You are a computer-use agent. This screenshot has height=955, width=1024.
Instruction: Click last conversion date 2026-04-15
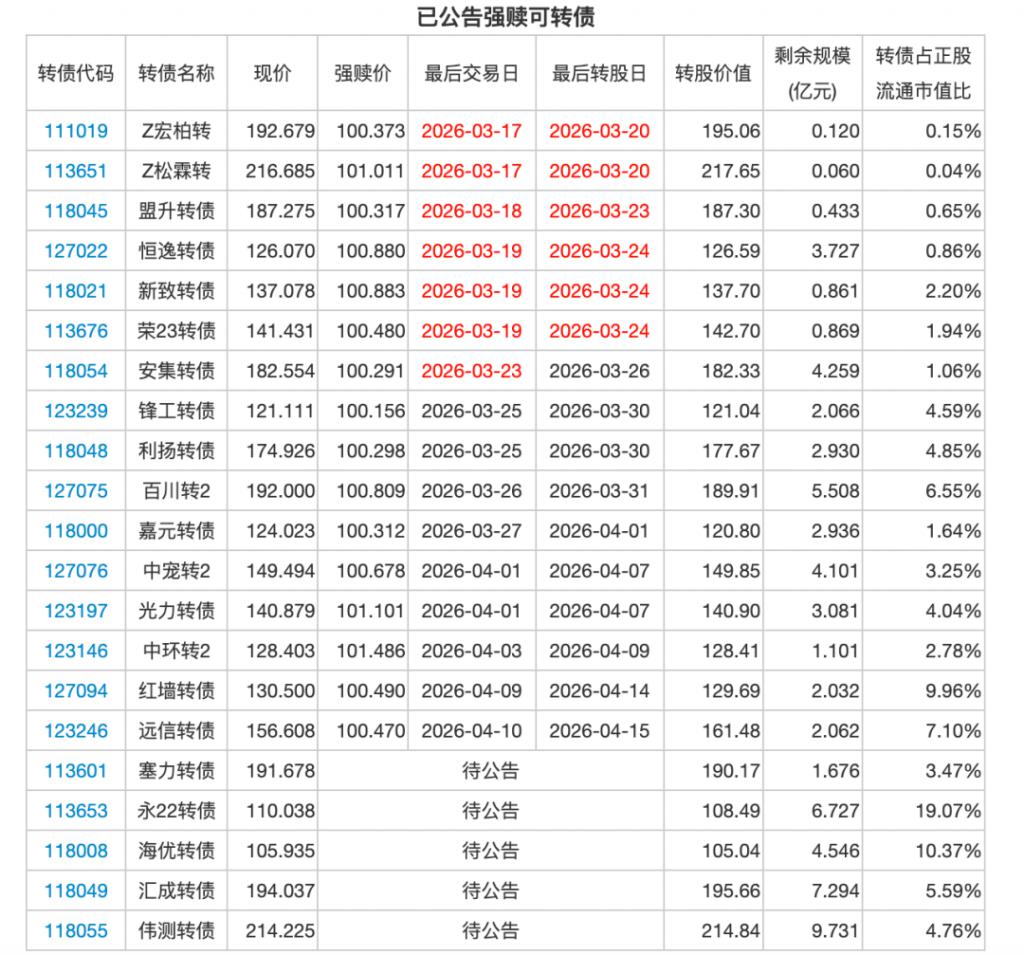(600, 731)
